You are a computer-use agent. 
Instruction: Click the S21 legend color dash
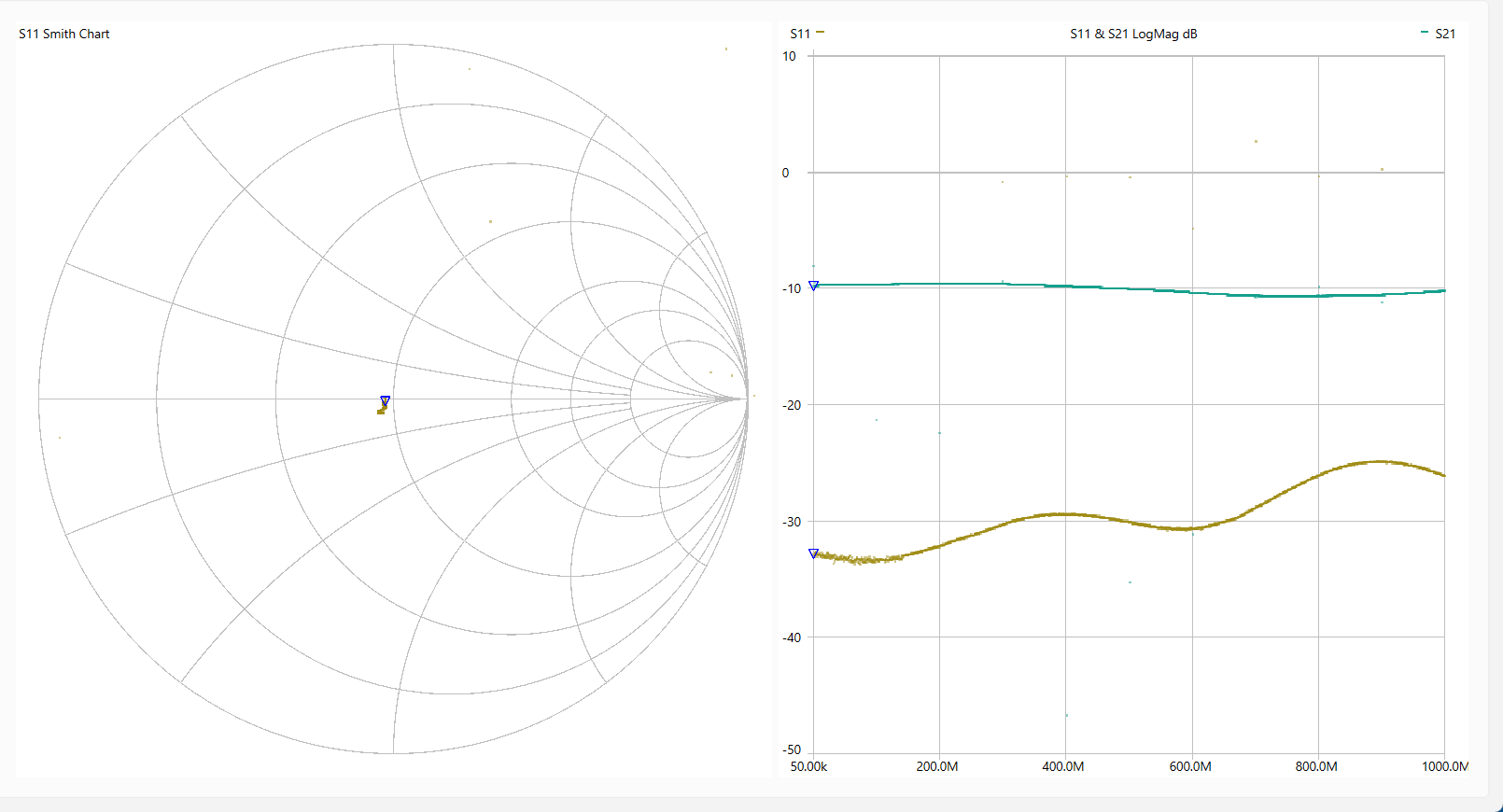tap(1424, 33)
